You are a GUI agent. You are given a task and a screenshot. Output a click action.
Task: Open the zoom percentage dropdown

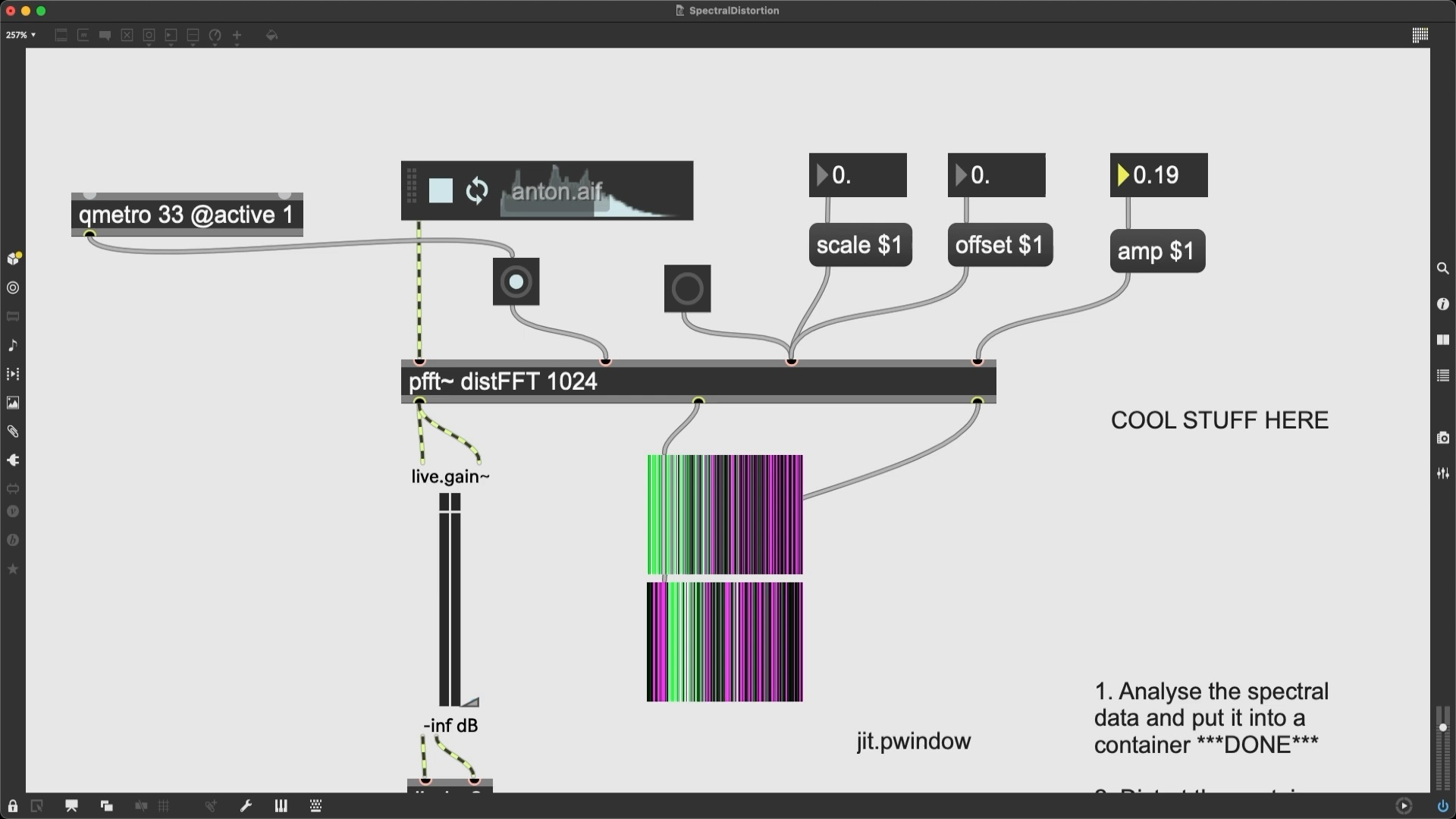[x=20, y=35]
